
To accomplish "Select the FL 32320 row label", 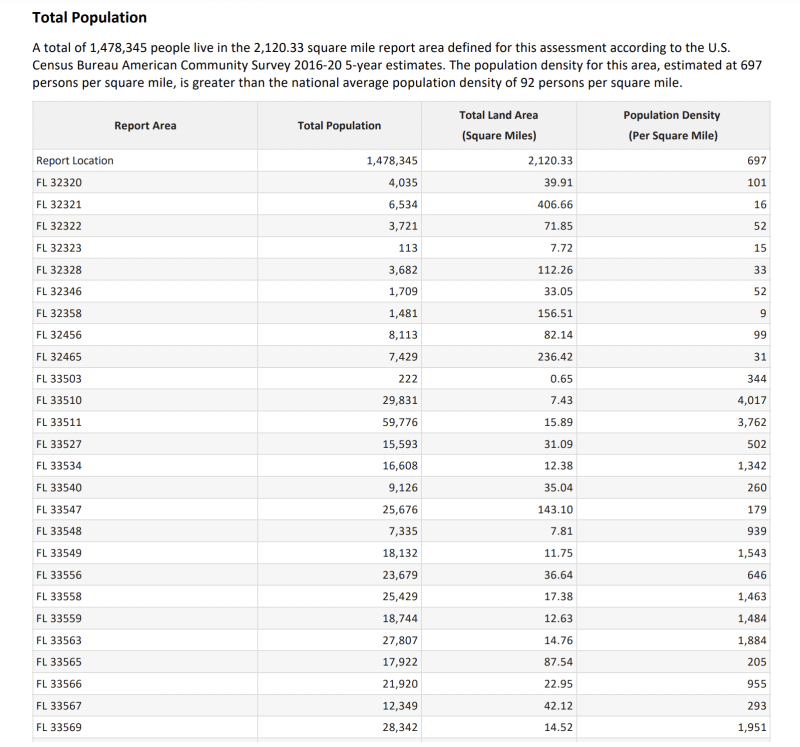I will point(59,182).
